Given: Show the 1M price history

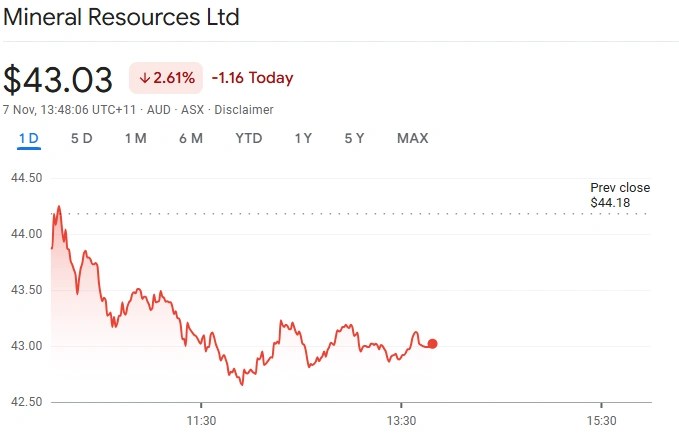Looking at the screenshot, I should coord(135,138).
